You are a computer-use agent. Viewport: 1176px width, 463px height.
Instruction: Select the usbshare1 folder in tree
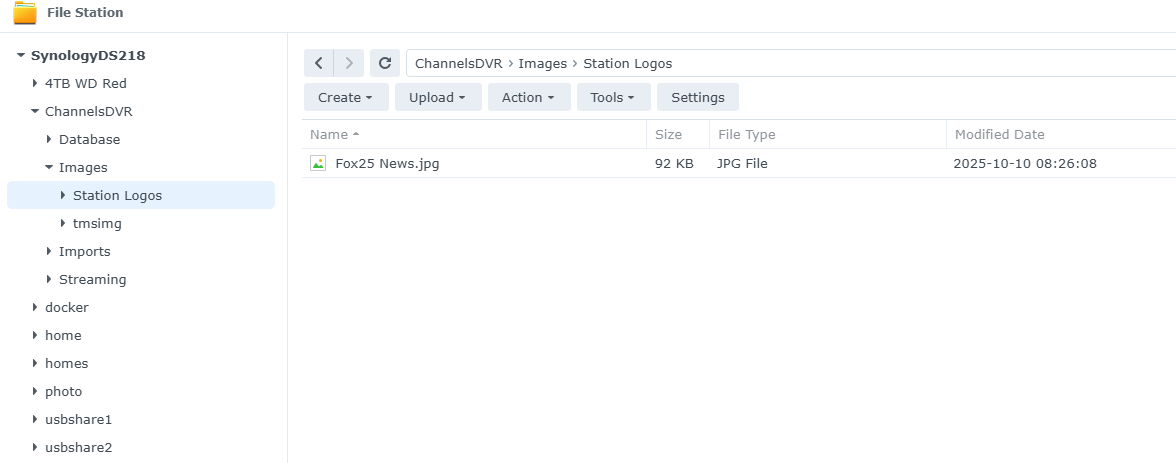coord(78,419)
